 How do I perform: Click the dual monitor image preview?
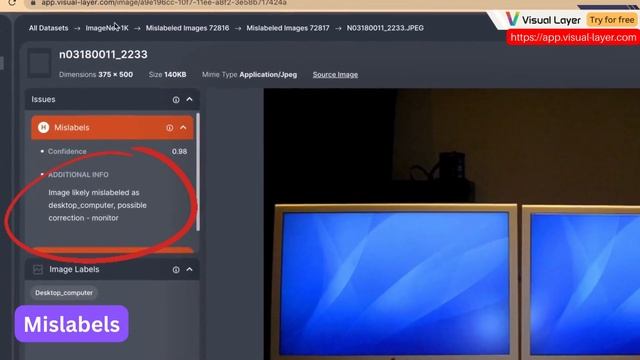coord(451,224)
